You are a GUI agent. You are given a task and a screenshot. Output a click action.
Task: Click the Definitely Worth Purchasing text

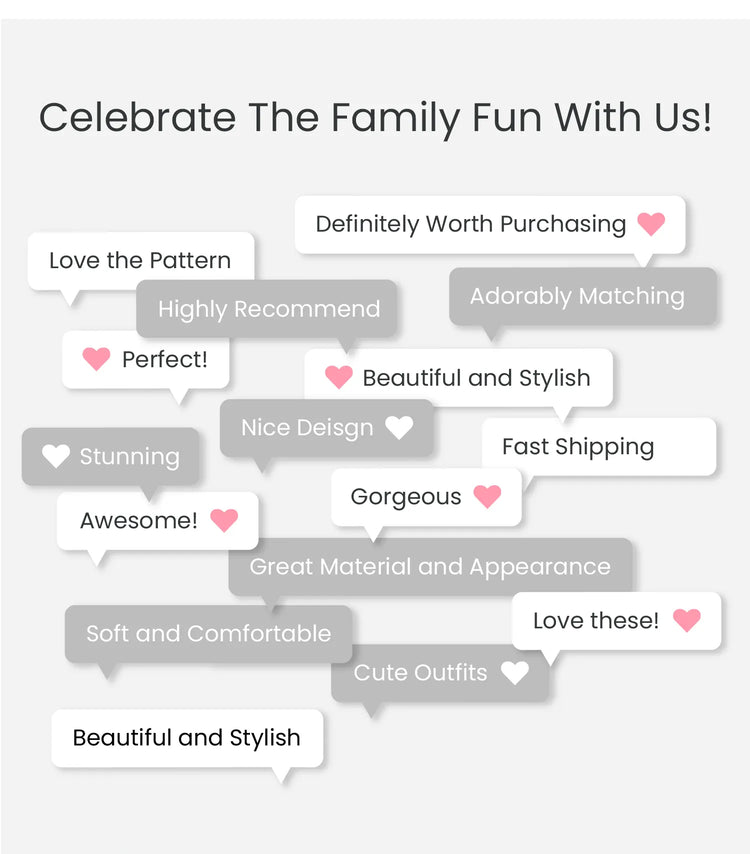(470, 224)
